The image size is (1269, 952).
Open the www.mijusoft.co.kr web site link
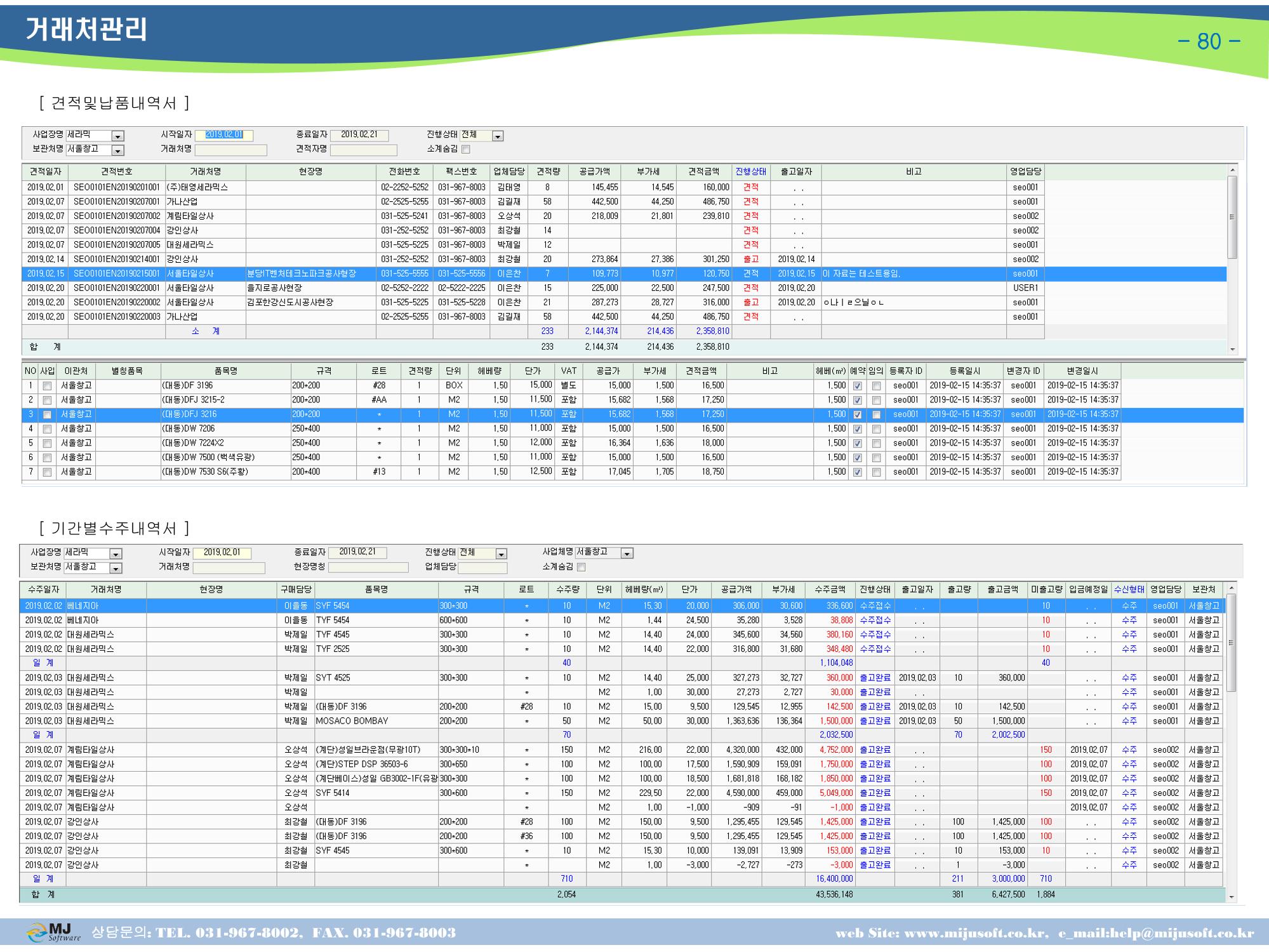pos(975,934)
